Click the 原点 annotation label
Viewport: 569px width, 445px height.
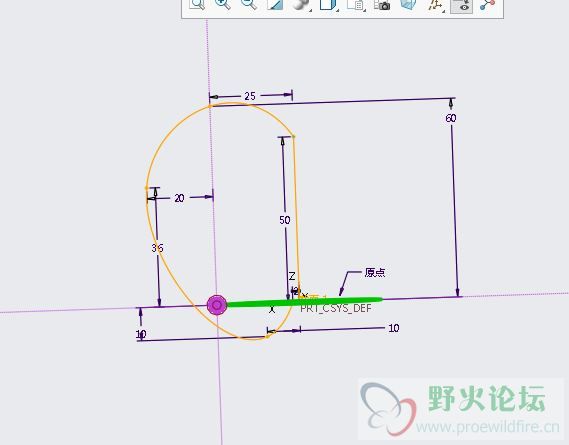click(x=375, y=273)
